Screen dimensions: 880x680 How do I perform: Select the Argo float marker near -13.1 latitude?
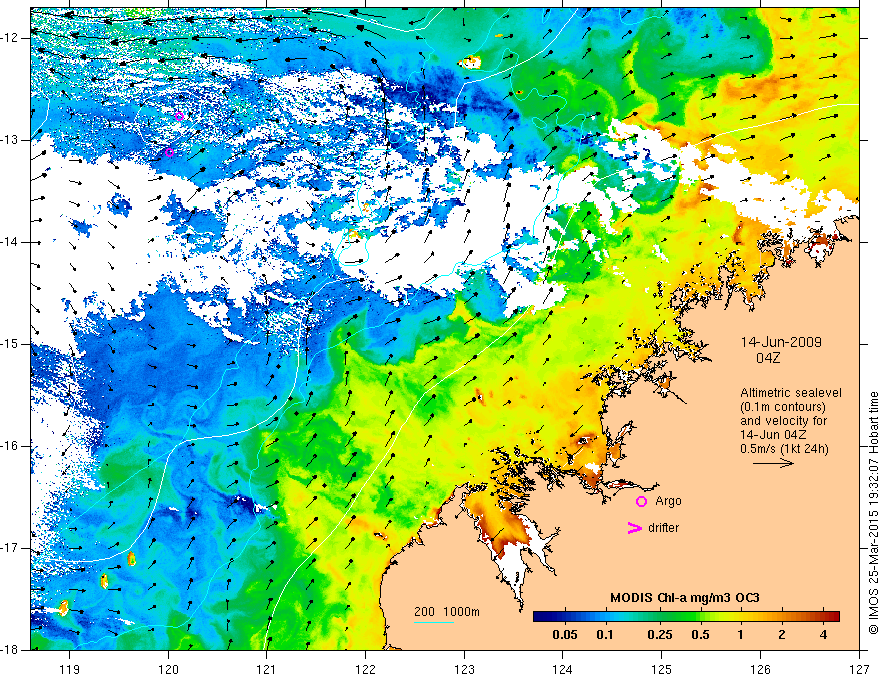coord(169,152)
